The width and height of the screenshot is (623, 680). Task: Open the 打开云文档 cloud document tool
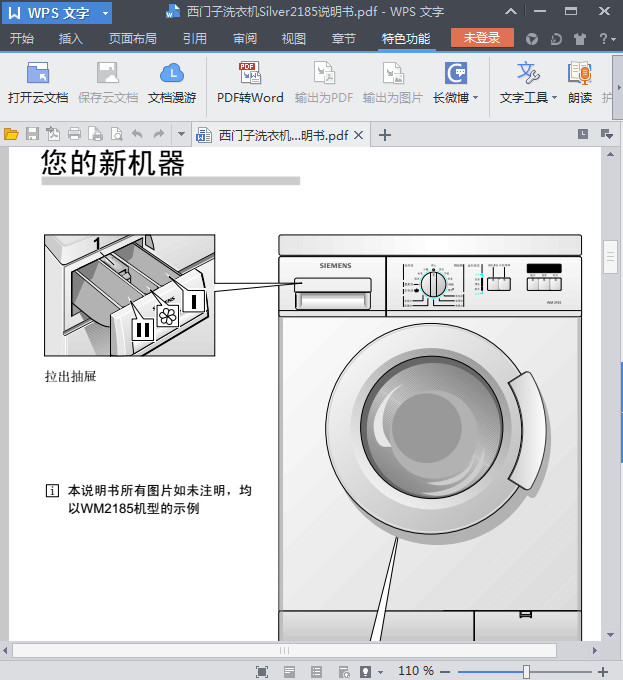pos(38,82)
